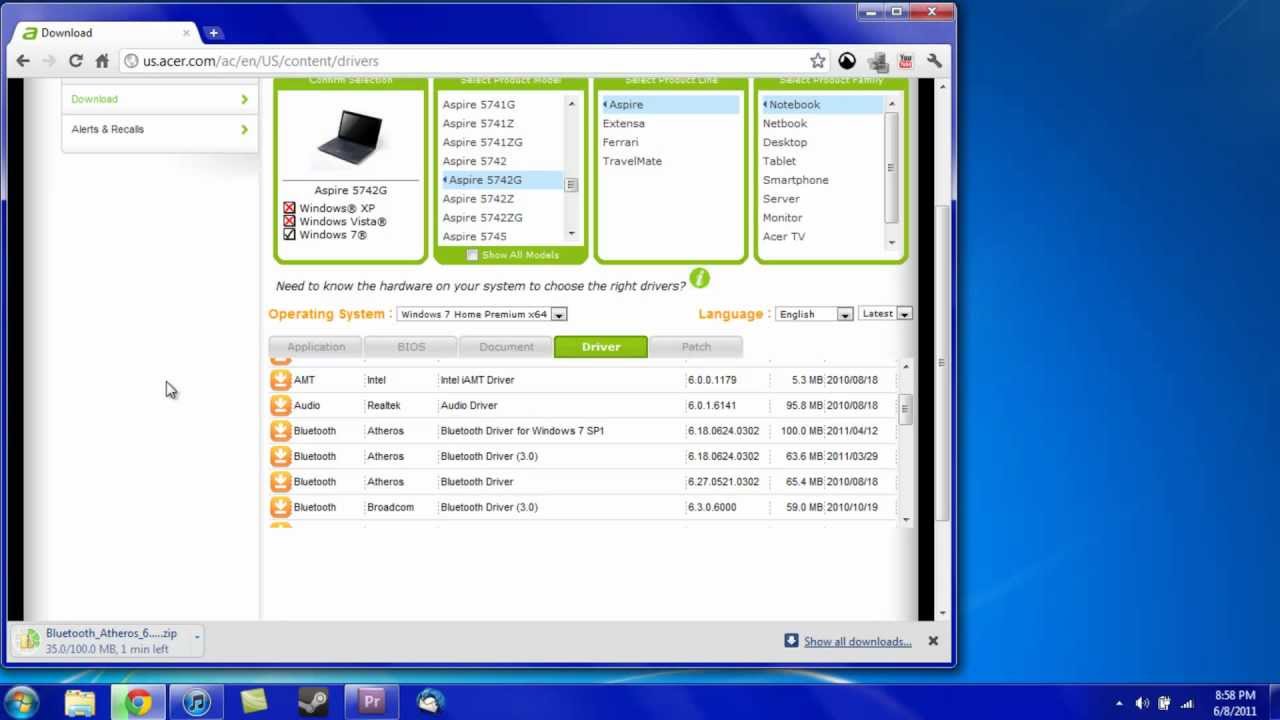Select Desktop product family
Viewport: 1280px width, 720px height.
[784, 142]
